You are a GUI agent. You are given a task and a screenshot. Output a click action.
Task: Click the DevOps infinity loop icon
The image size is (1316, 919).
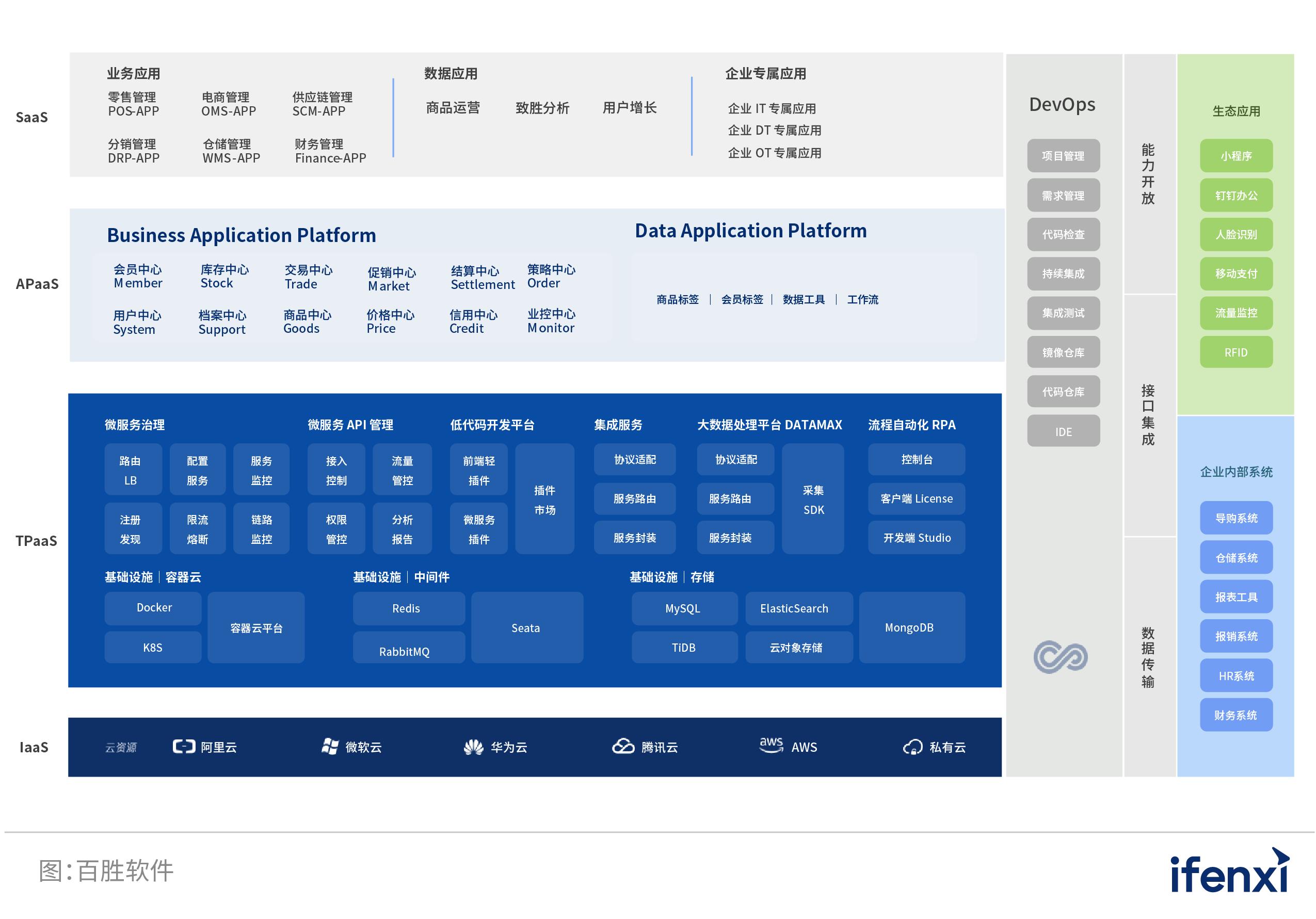click(x=1062, y=657)
